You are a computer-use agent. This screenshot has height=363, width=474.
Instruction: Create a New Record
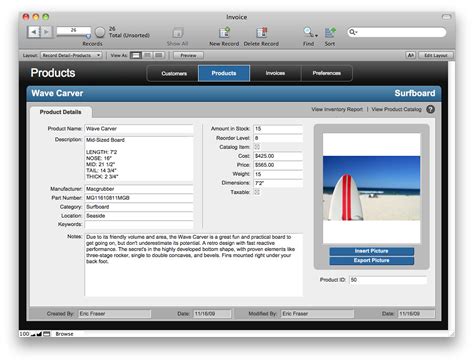click(x=224, y=32)
